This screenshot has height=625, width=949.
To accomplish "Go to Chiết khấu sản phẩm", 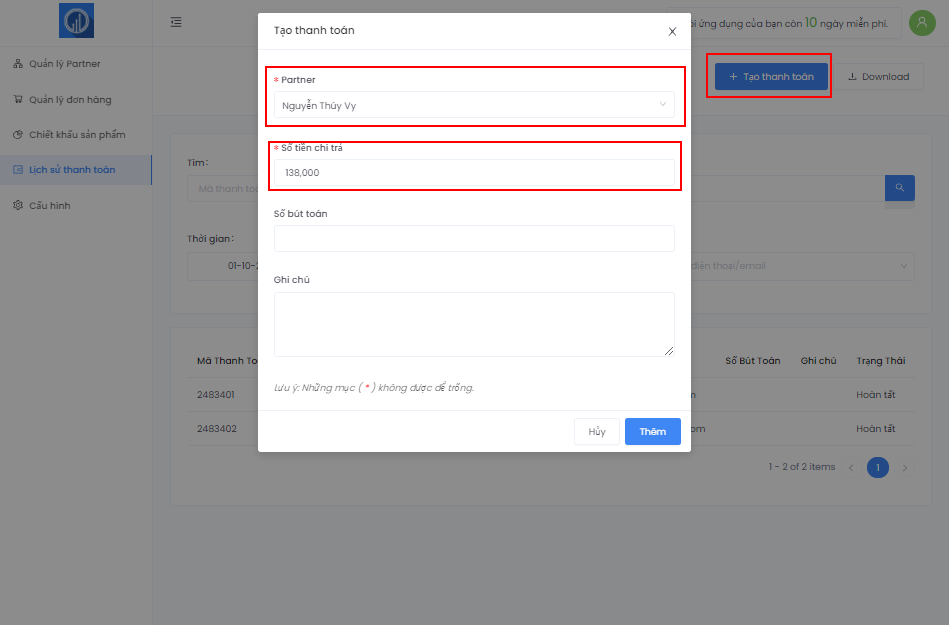I will (x=77, y=135).
